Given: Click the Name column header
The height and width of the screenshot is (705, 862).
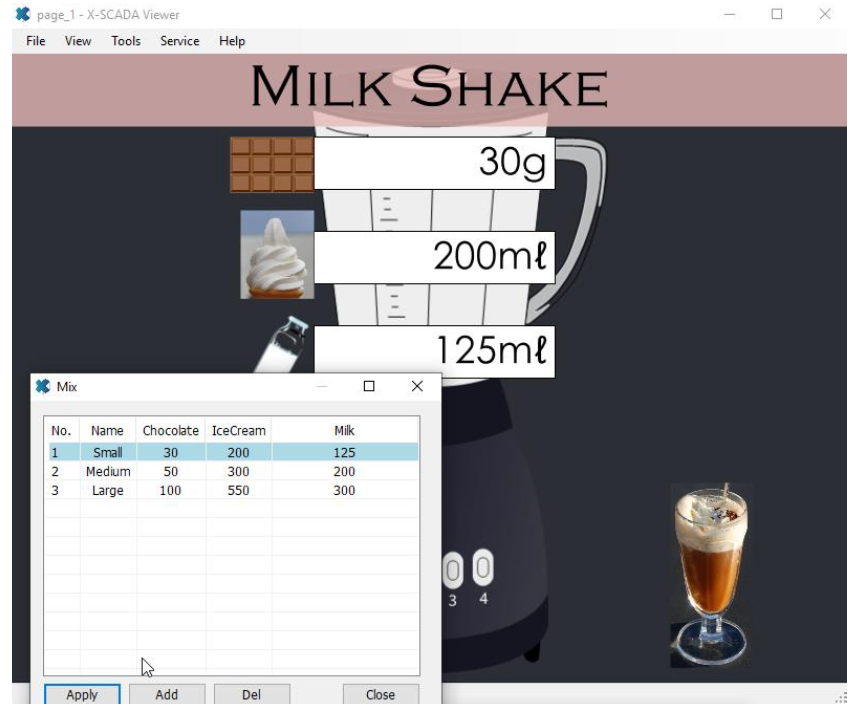Looking at the screenshot, I should click(x=108, y=431).
